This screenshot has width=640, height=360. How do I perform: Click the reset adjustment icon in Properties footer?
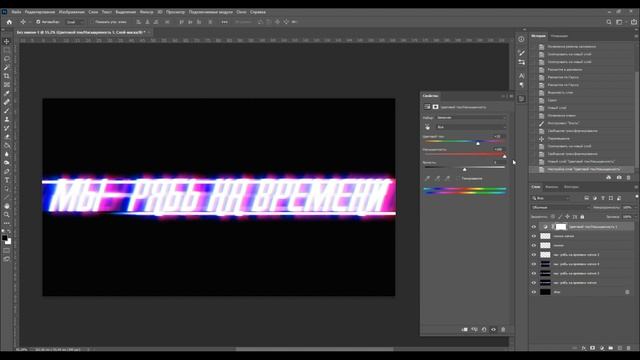(x=484, y=329)
